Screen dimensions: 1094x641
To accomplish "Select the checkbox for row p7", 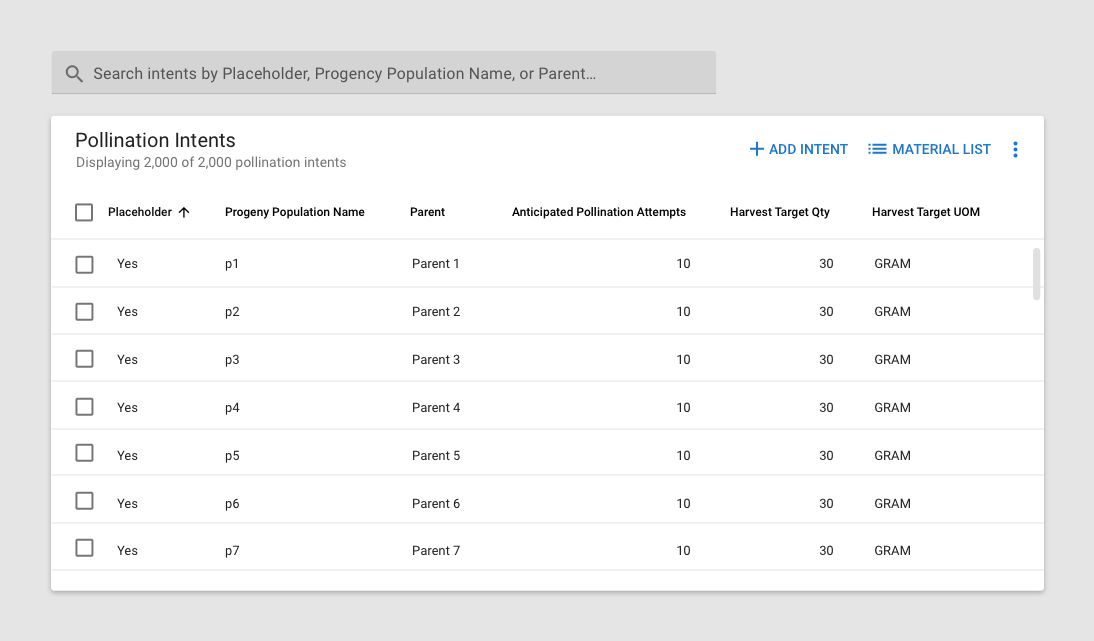I will coord(84,548).
